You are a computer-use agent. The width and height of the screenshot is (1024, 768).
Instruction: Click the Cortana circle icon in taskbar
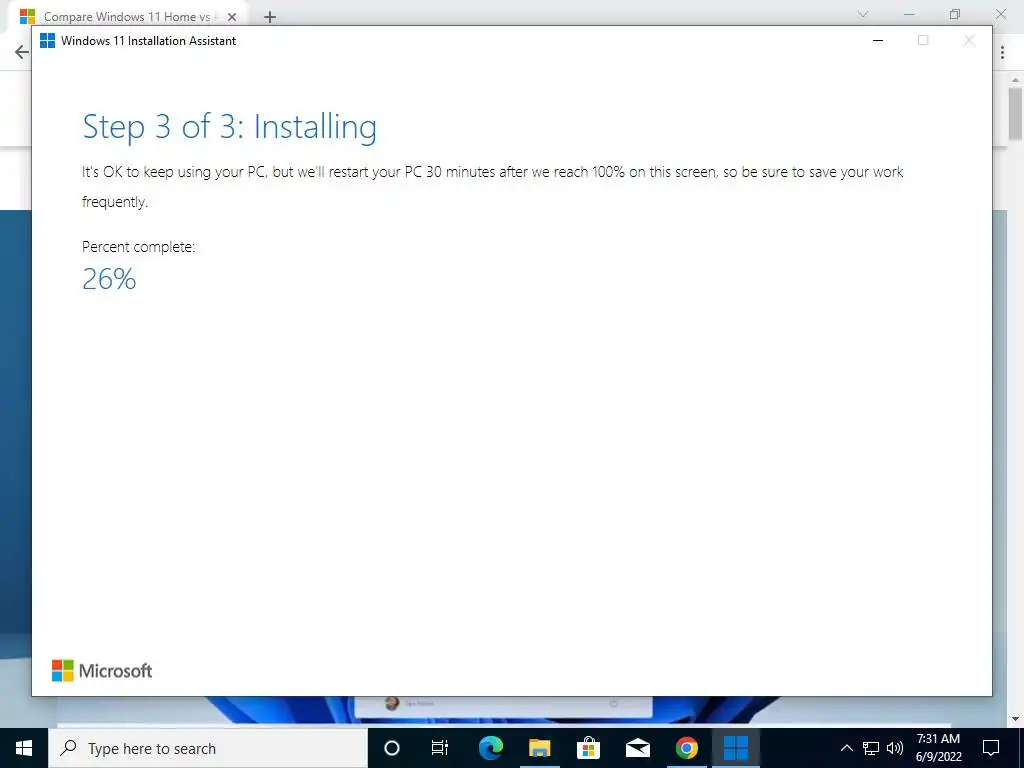(x=391, y=748)
